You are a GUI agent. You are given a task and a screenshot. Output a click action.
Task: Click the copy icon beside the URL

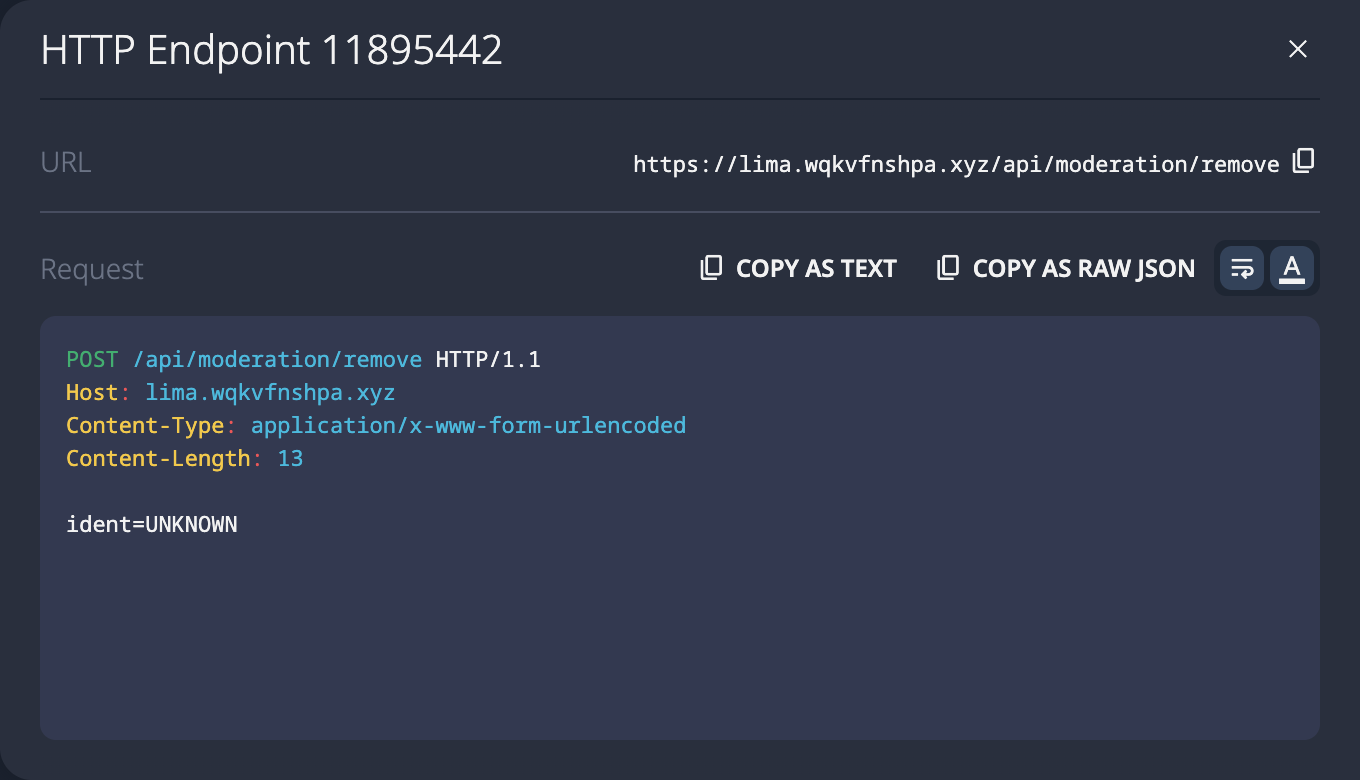[1304, 161]
